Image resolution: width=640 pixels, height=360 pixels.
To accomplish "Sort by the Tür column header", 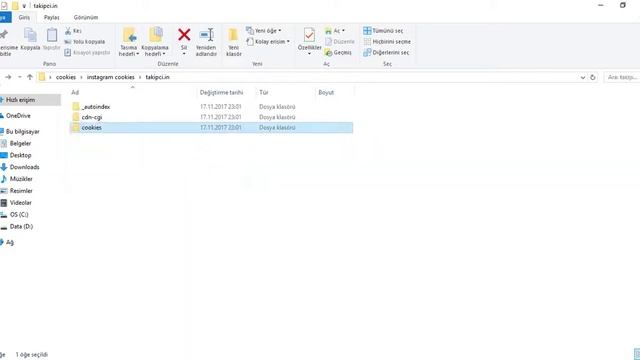I will (264, 93).
